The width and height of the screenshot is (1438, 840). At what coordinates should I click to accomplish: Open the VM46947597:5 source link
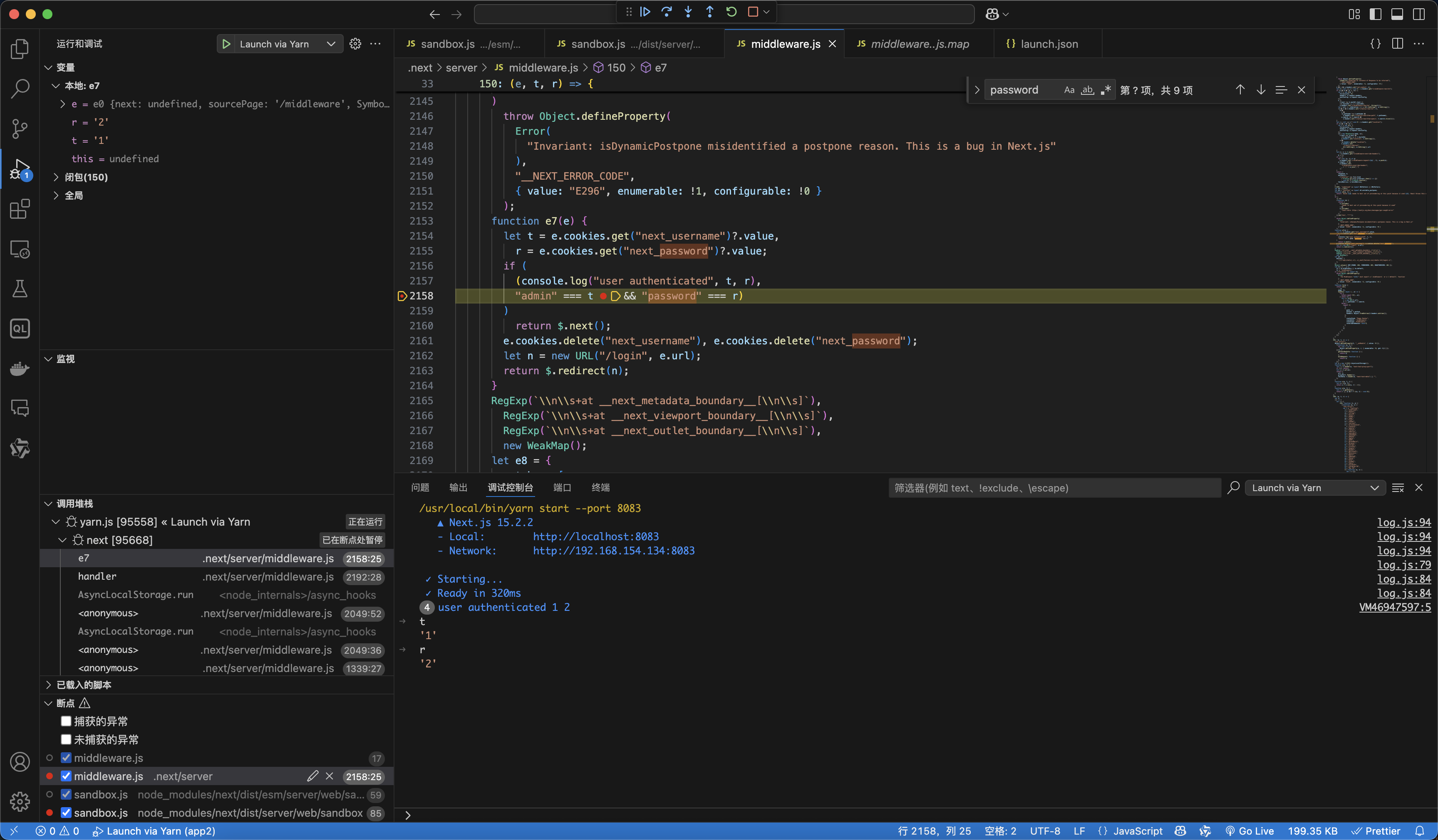tap(1395, 607)
